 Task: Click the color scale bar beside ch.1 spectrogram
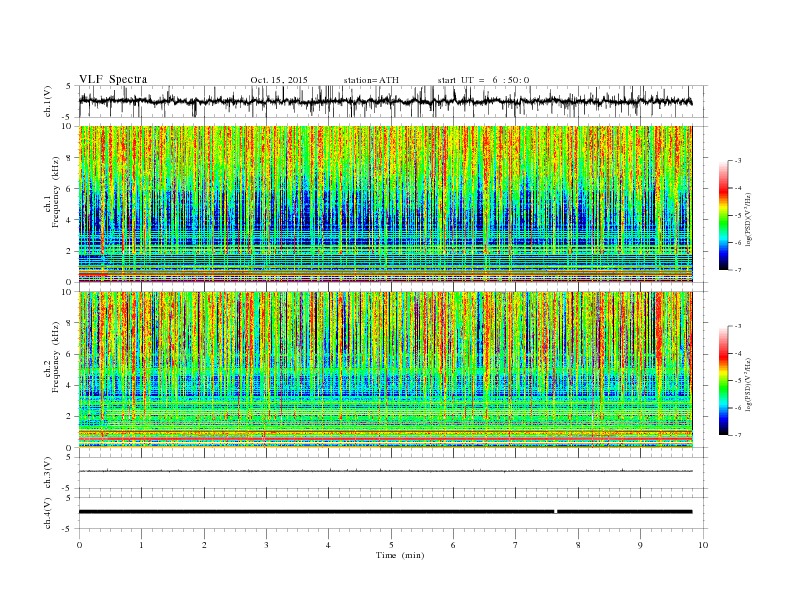[724, 215]
